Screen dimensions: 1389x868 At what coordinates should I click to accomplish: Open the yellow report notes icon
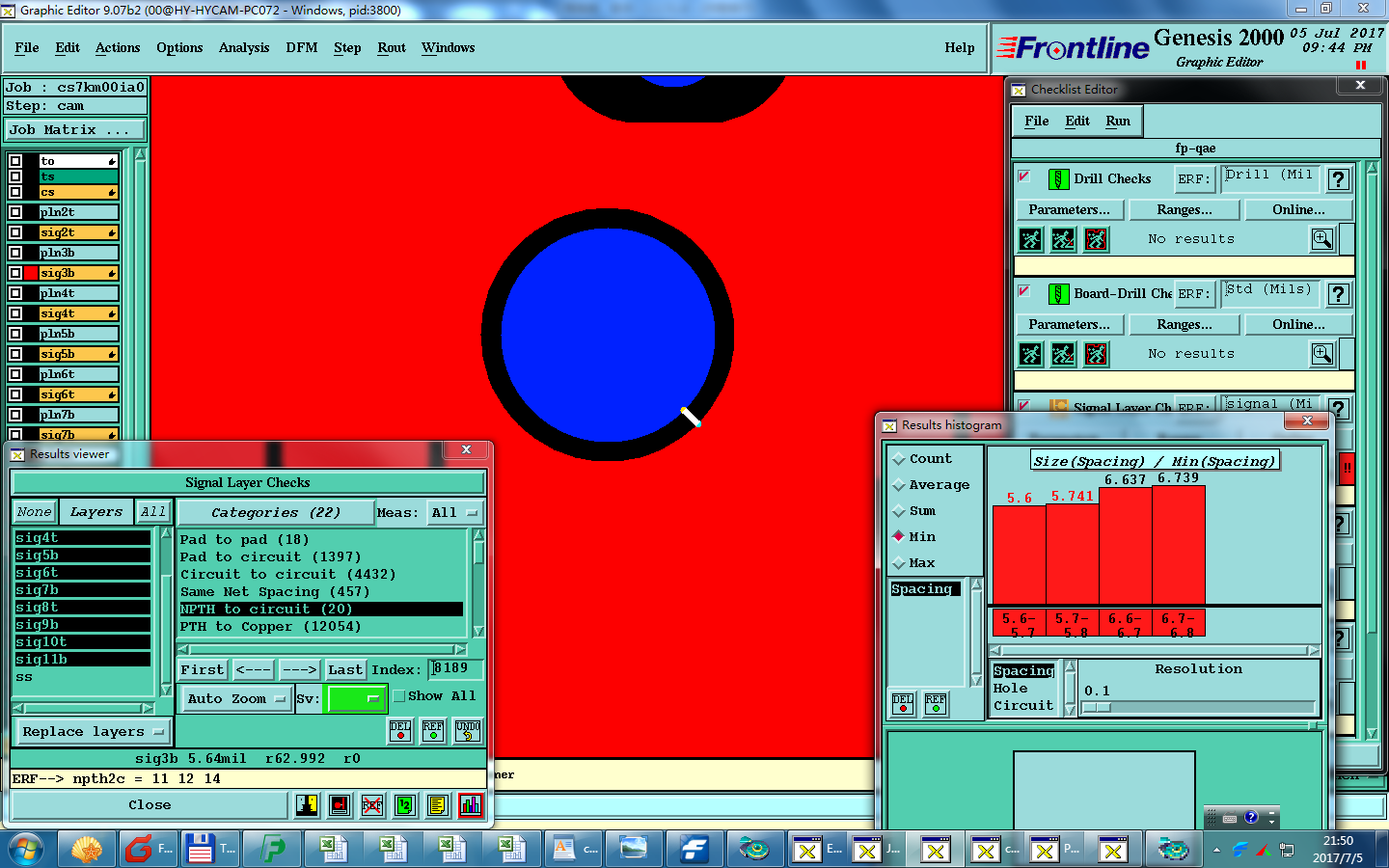(438, 804)
